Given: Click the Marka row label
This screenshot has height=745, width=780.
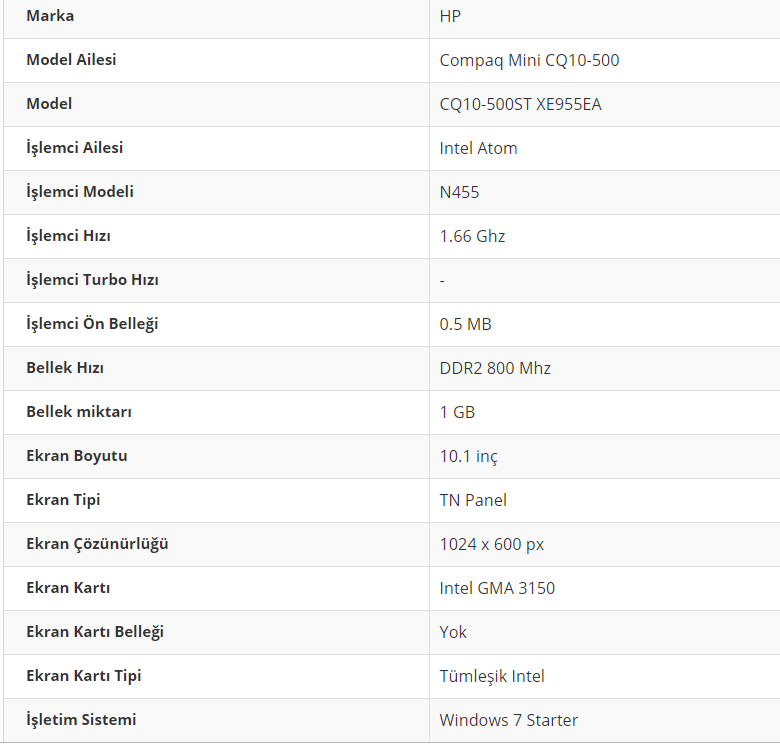Looking at the screenshot, I should pyautogui.click(x=50, y=16).
